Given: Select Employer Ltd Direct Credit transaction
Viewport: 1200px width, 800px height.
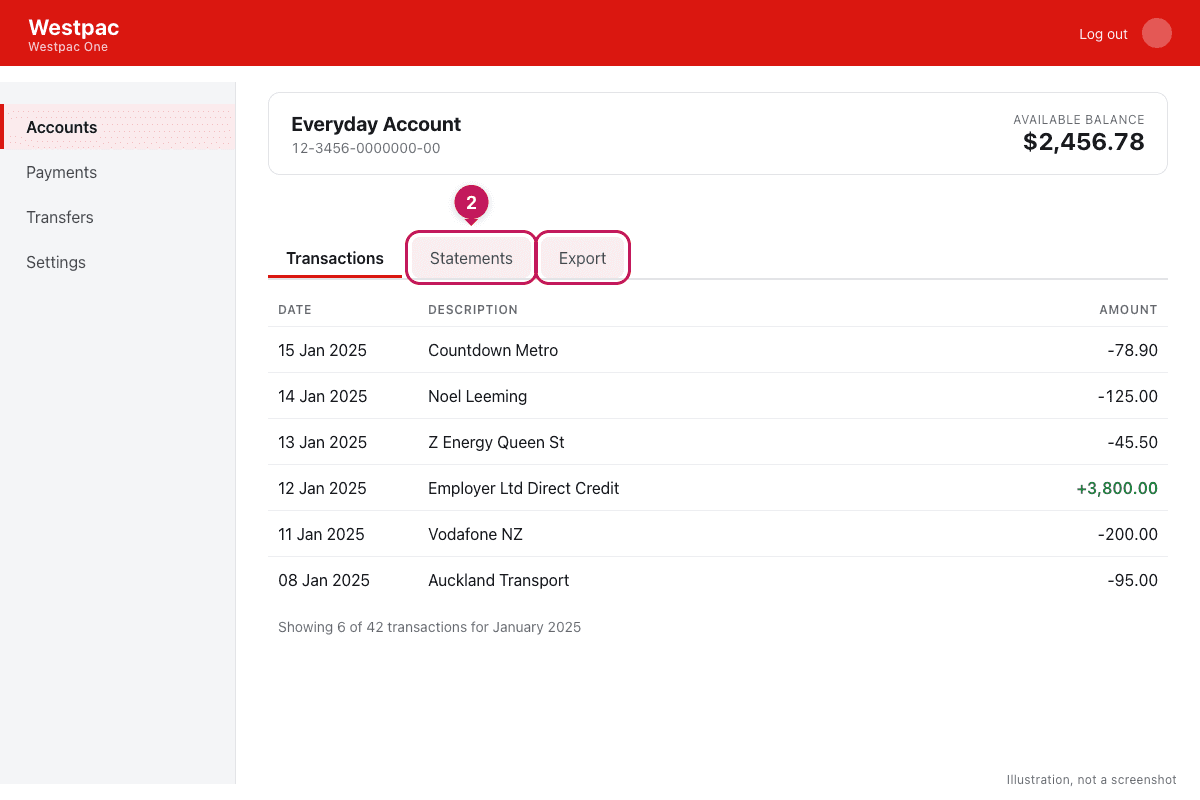Looking at the screenshot, I should pyautogui.click(x=718, y=488).
